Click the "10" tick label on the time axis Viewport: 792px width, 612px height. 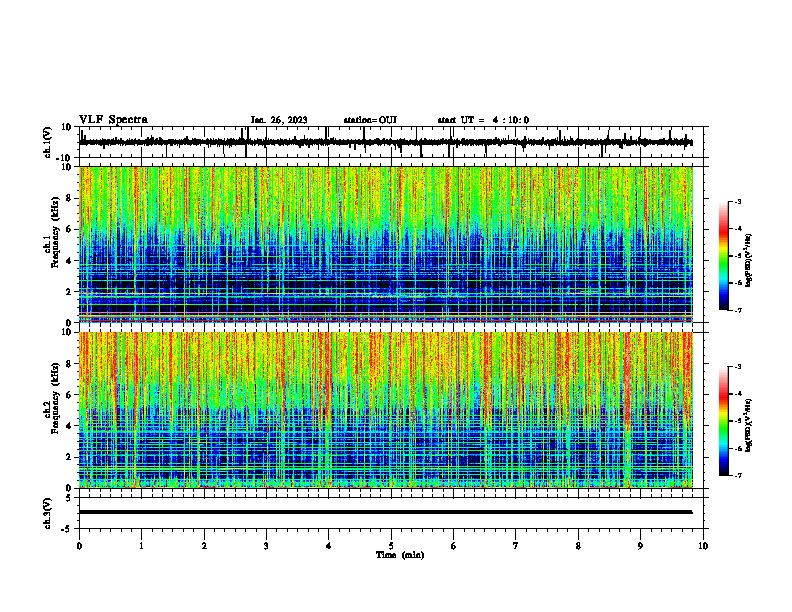703,546
